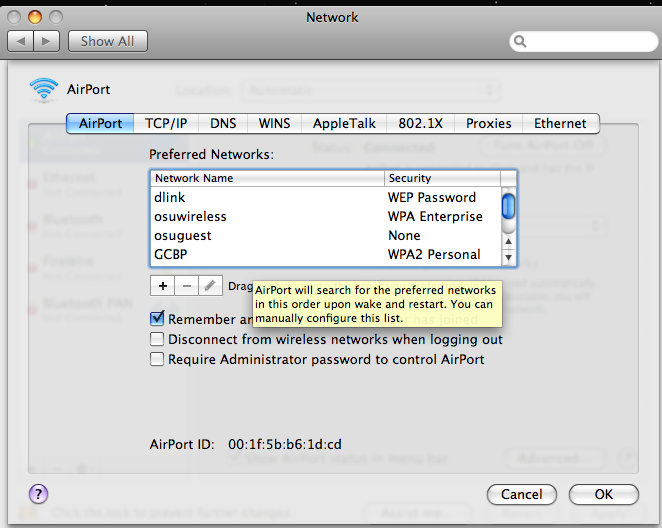Open the AppleTalk tab
Viewport: 662px width, 528px height.
(344, 123)
